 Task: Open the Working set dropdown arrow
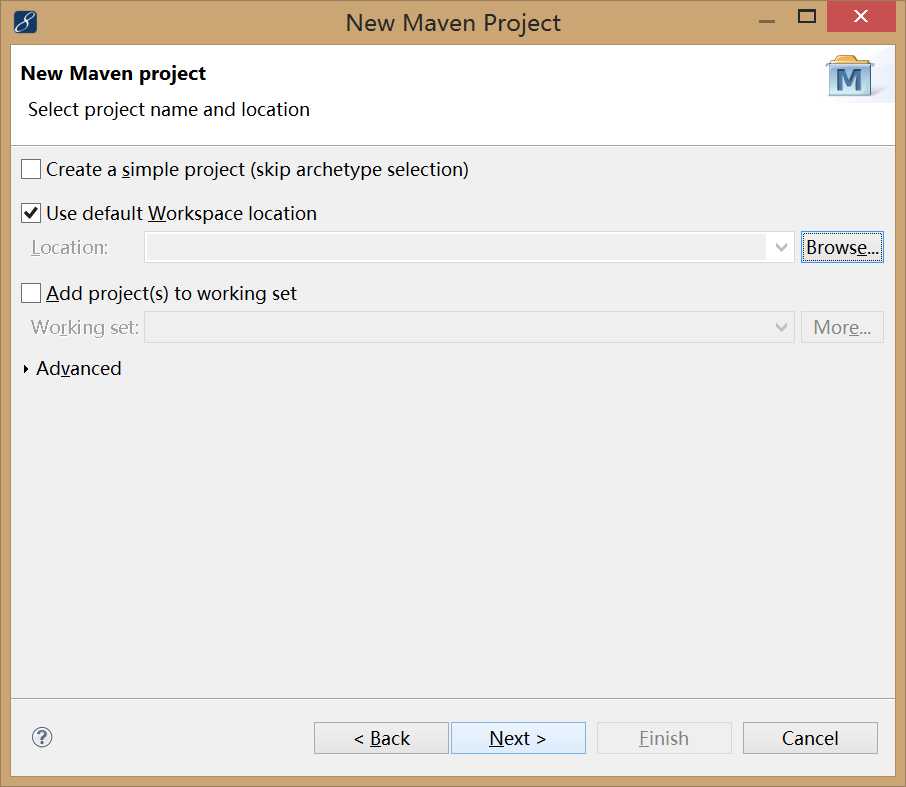pyautogui.click(x=781, y=327)
